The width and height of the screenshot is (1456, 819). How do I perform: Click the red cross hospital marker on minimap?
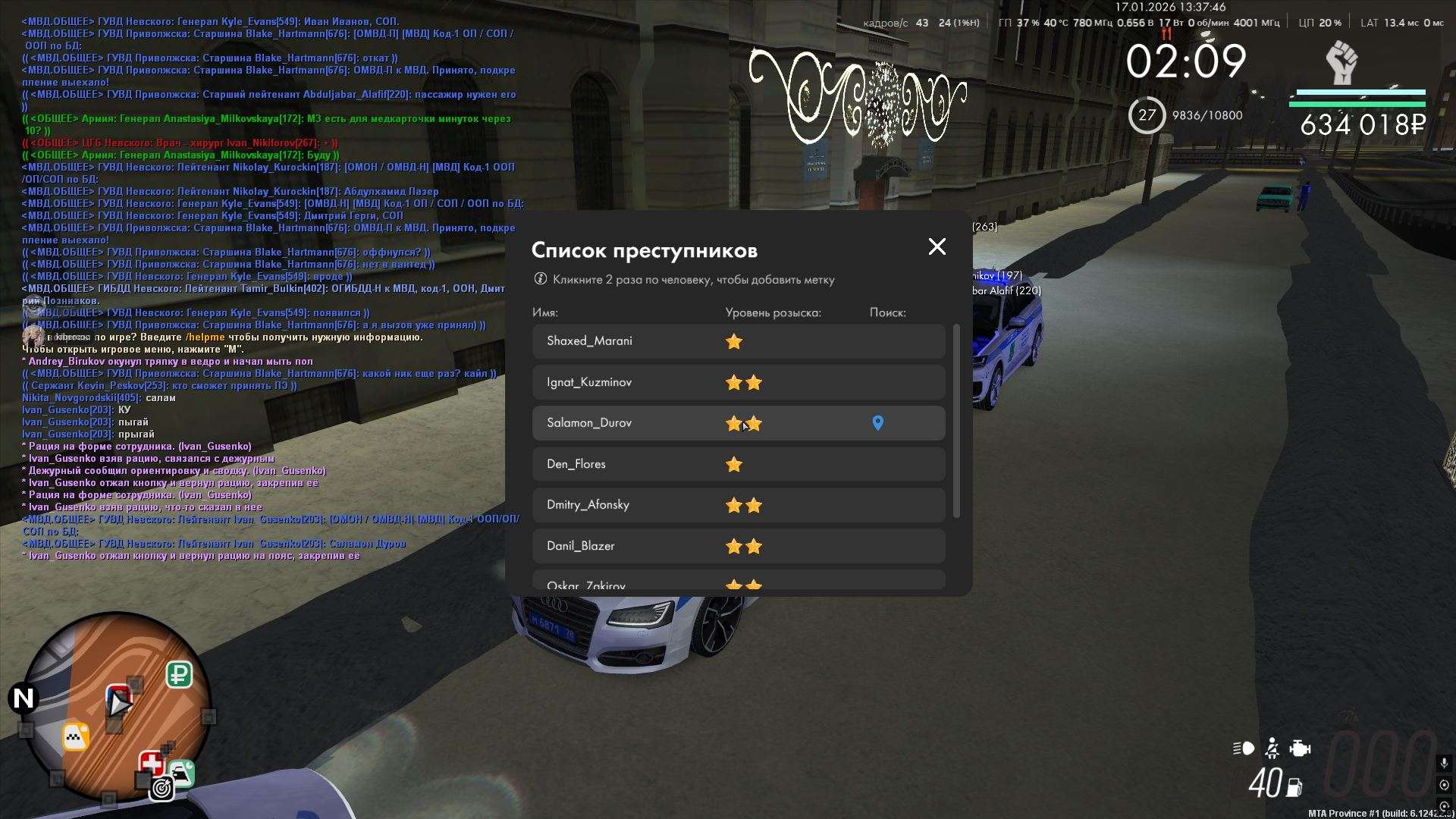coord(151,763)
